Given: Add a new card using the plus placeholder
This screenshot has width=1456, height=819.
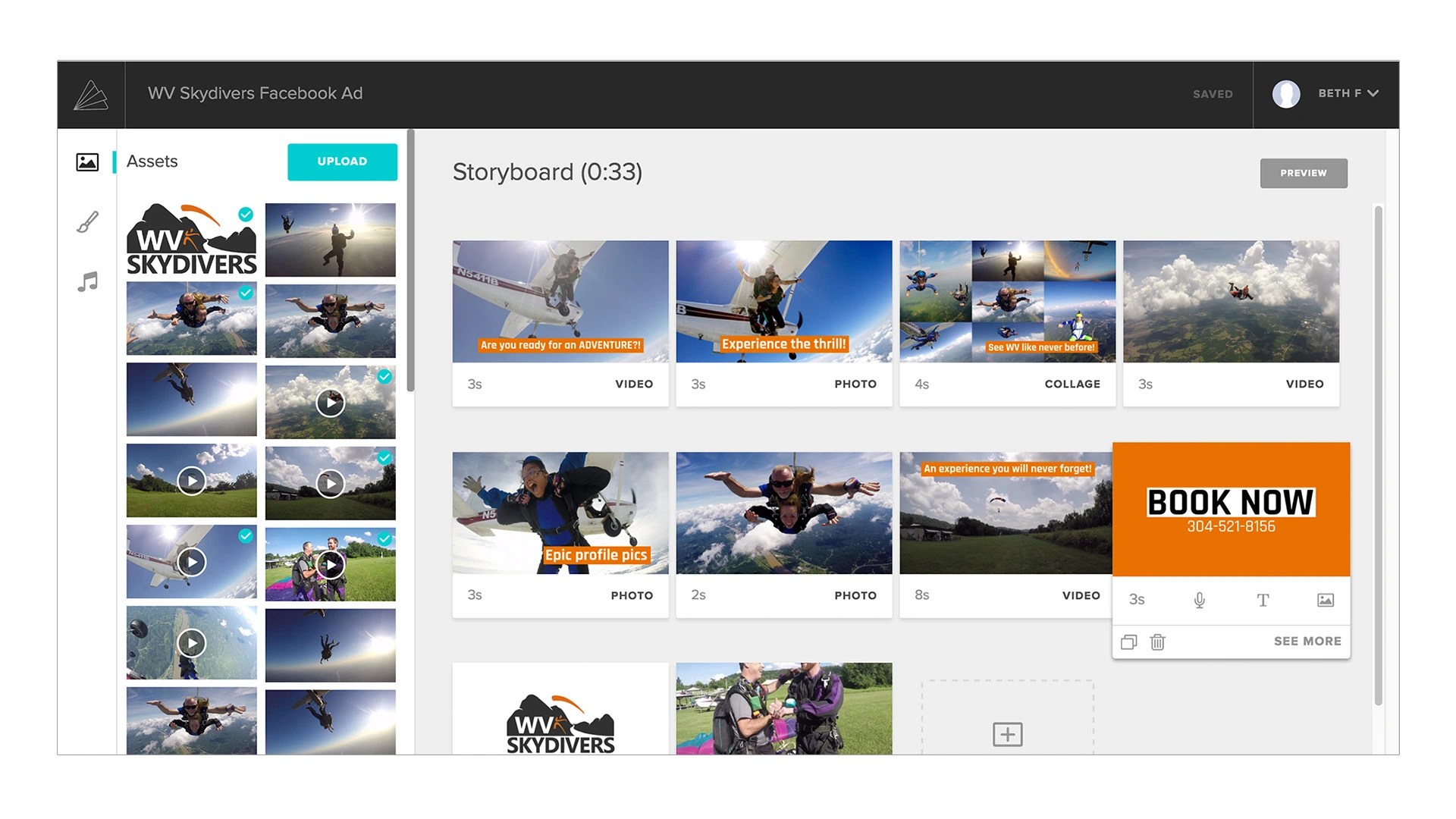Looking at the screenshot, I should (1007, 733).
